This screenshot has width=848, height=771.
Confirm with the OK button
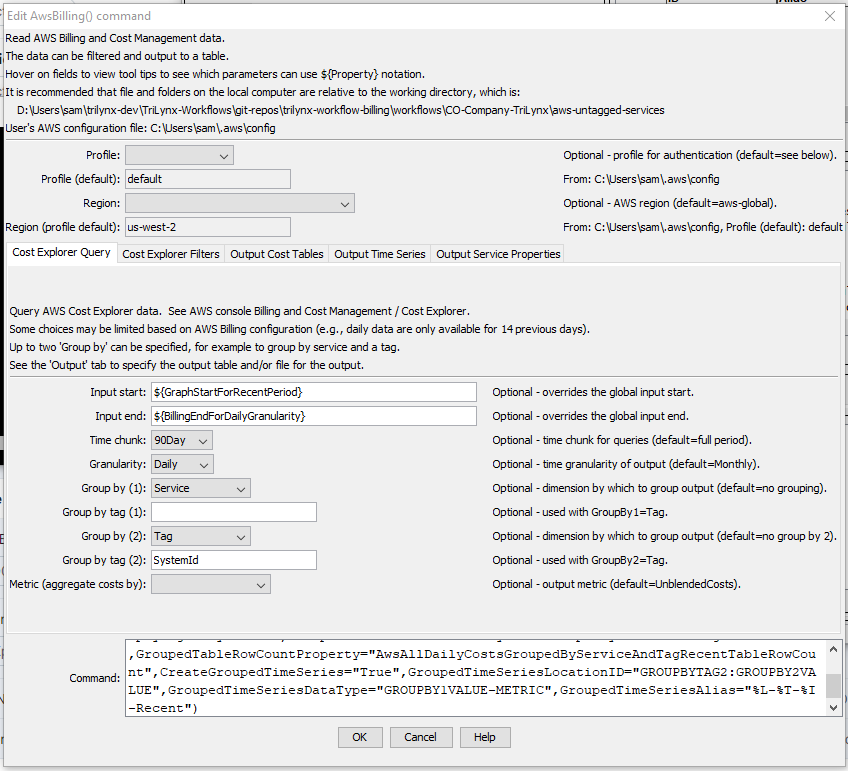click(360, 737)
